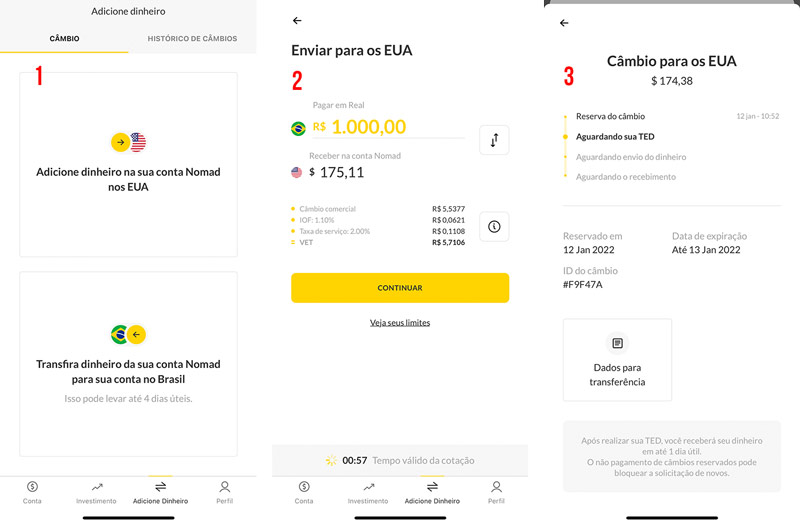Tap the exchange rate info clock button
The width and height of the screenshot is (800, 524).
click(x=494, y=226)
